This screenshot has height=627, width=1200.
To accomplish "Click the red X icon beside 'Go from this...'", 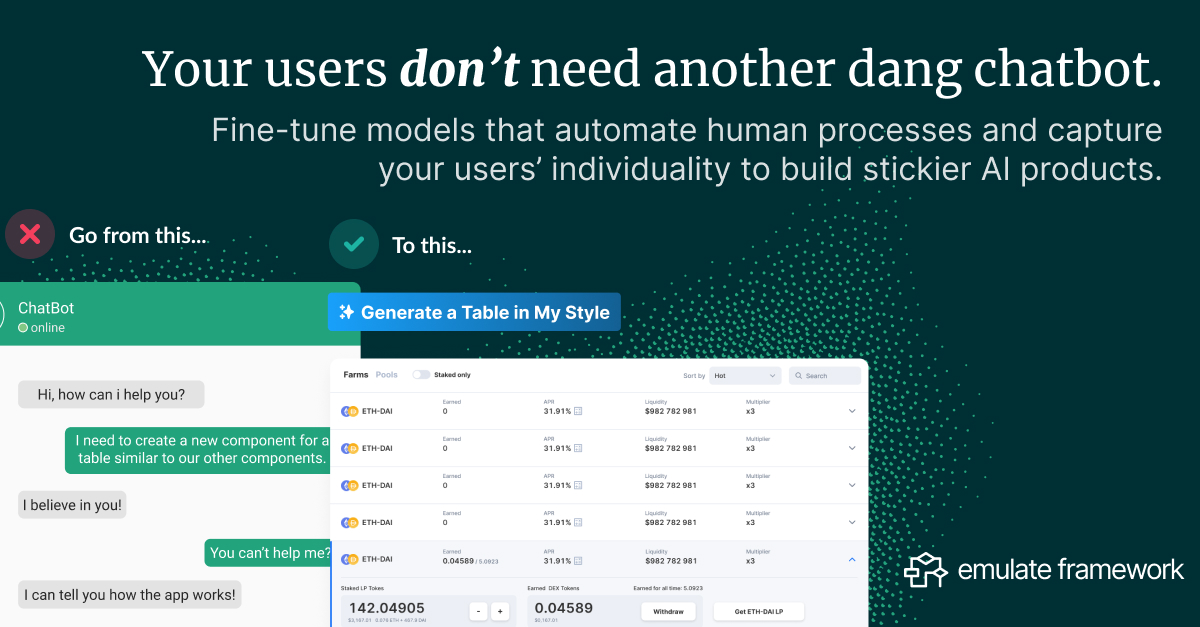I will pos(30,234).
